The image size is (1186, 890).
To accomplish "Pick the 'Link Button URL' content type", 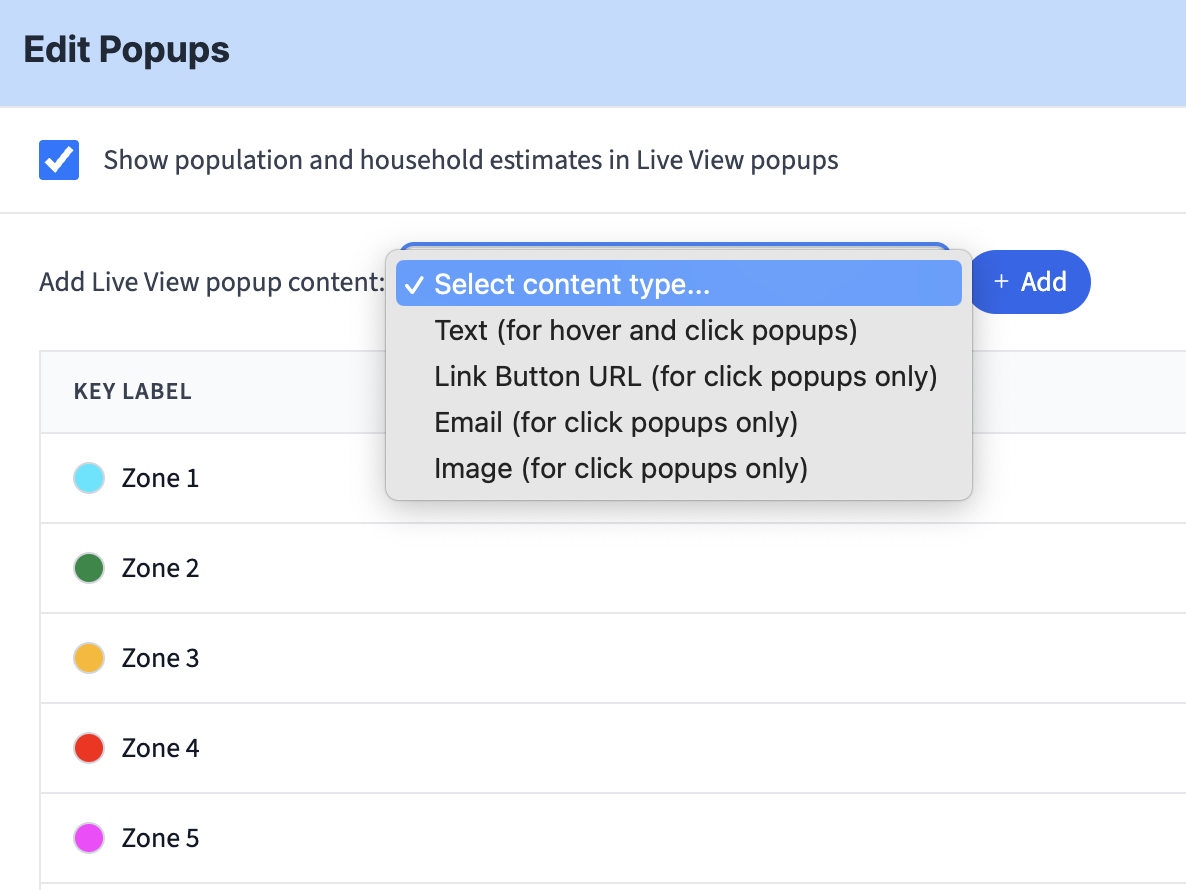I will click(685, 377).
